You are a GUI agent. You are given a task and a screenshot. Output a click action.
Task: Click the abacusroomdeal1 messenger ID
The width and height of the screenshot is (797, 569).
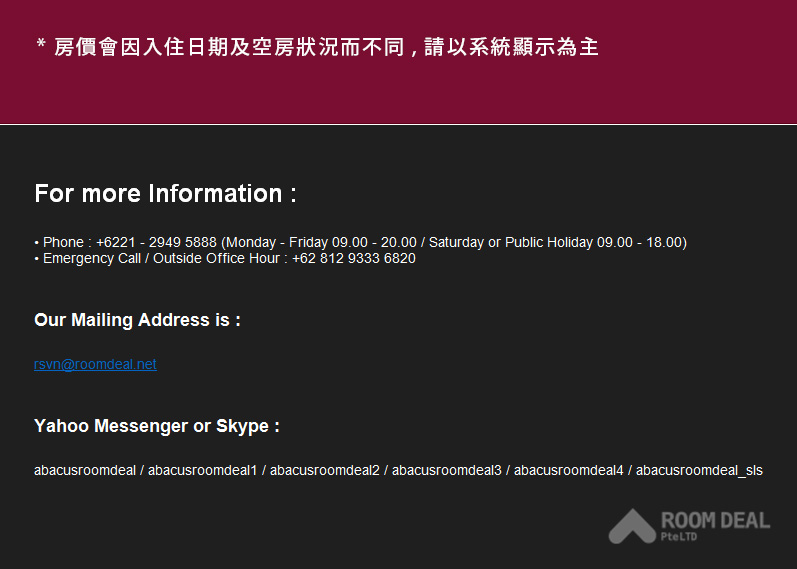[x=203, y=470]
